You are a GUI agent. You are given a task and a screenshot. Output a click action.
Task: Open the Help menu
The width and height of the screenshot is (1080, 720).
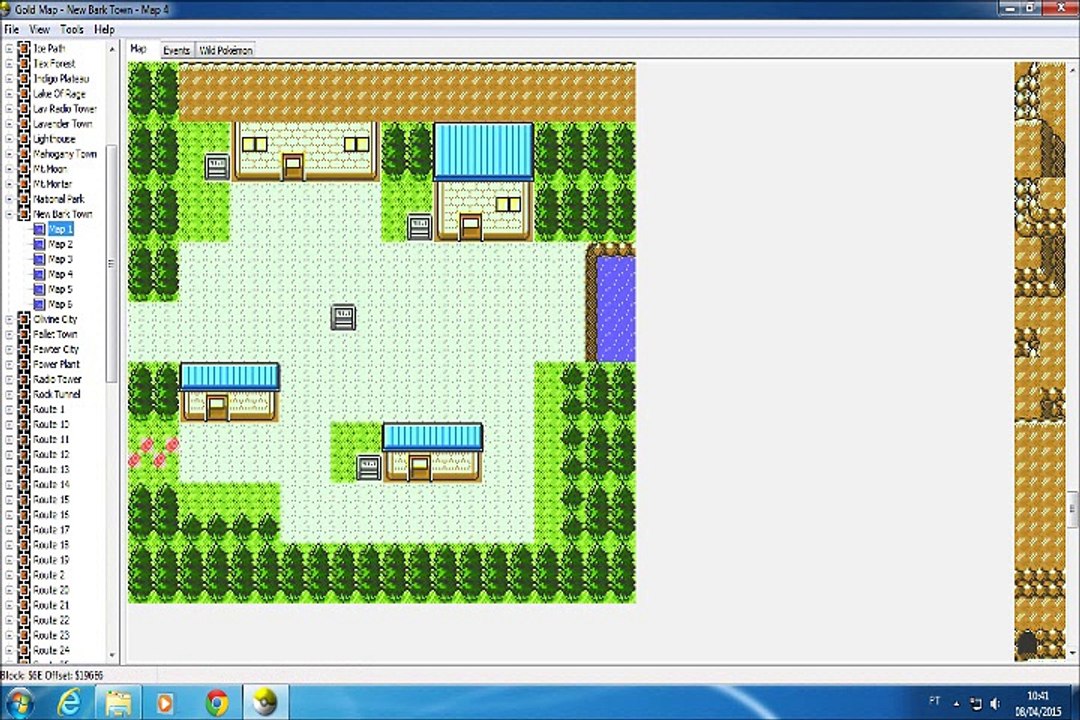[x=105, y=30]
